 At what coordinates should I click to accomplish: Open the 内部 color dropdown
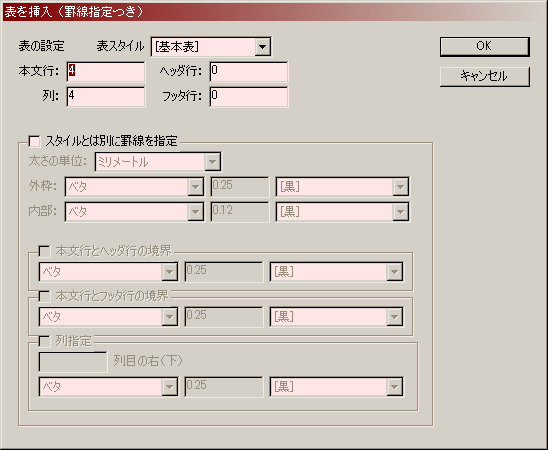pyautogui.click(x=342, y=212)
